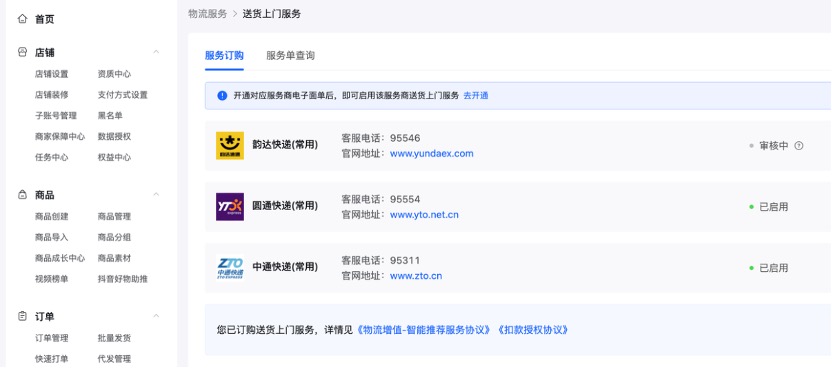Image resolution: width=832 pixels, height=368 pixels.
Task: Open 商家保障中心 in the sidebar
Action: [x=60, y=136]
